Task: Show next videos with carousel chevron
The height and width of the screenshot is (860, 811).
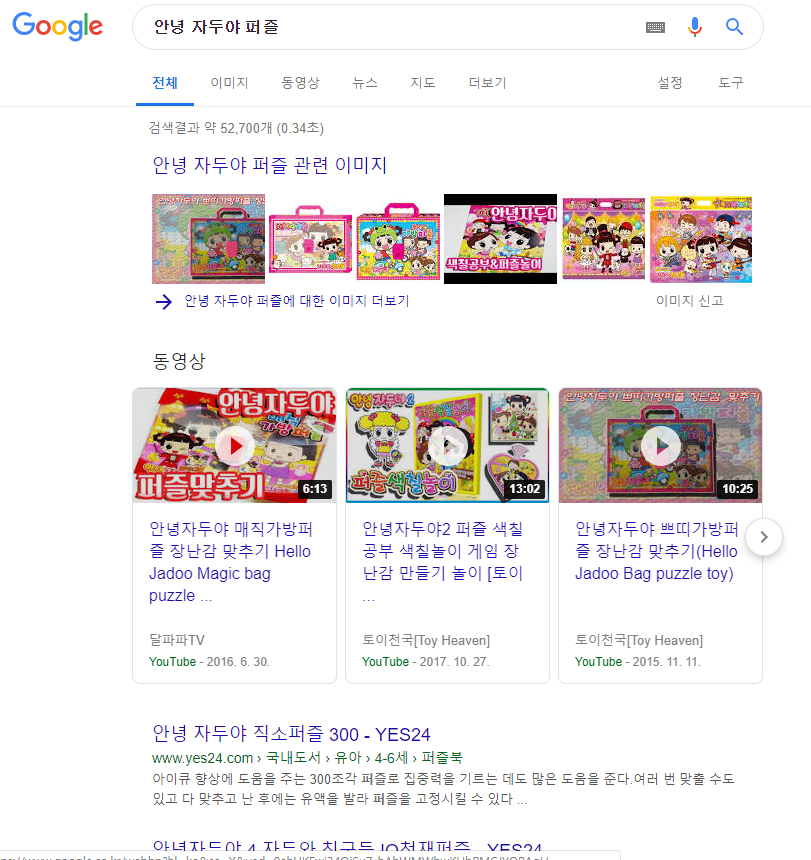Action: [764, 537]
